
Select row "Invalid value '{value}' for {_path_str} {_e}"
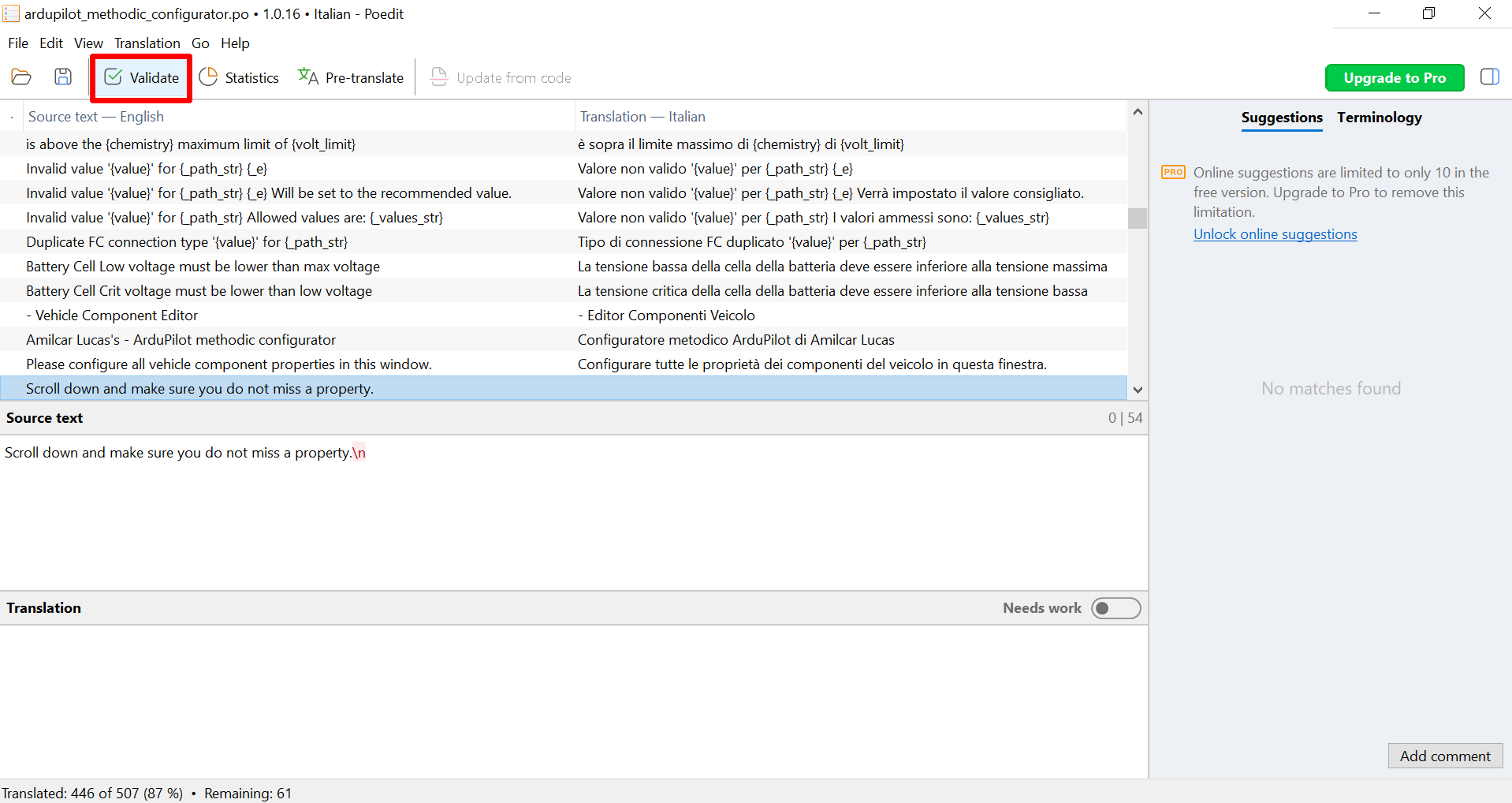coord(564,169)
